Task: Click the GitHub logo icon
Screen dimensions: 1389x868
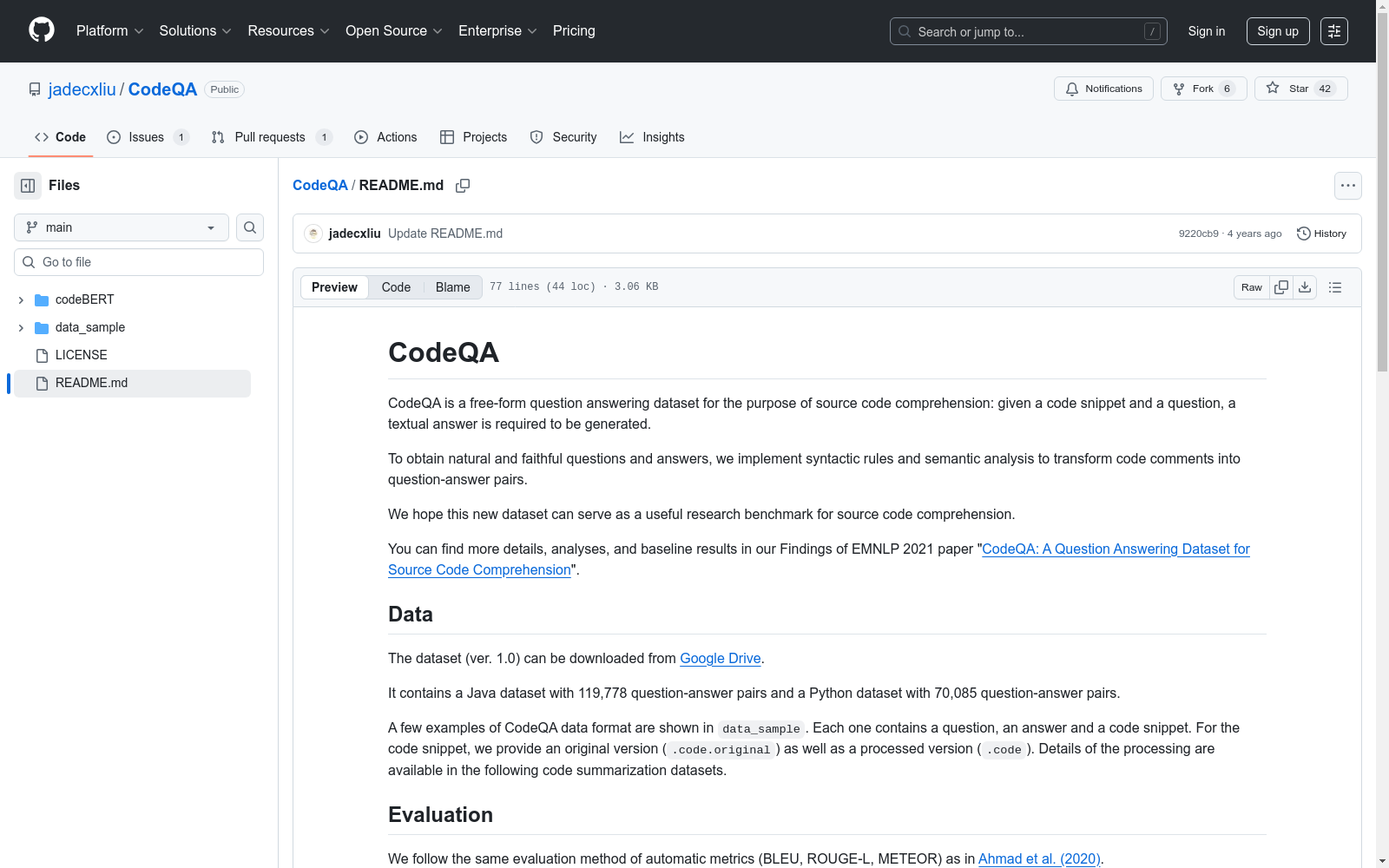Action: pos(42,30)
